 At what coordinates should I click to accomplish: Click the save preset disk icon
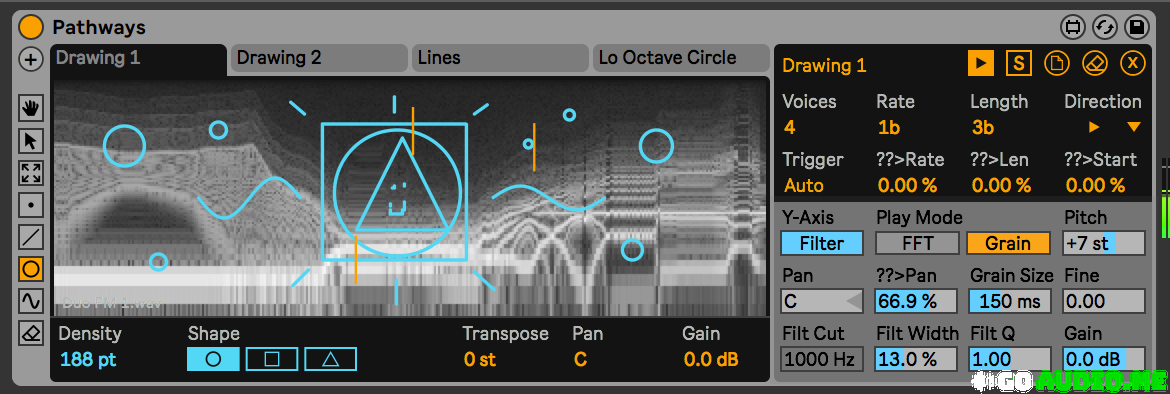(1137, 28)
